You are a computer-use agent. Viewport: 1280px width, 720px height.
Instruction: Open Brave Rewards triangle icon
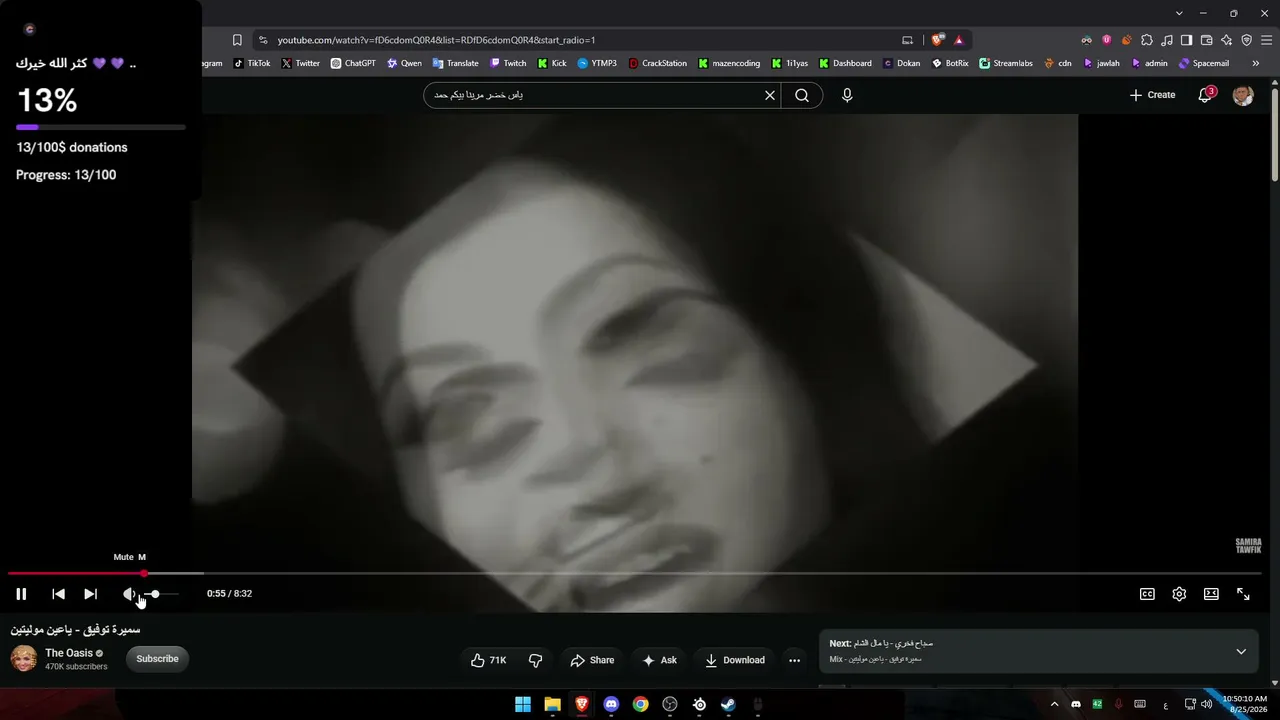[x=959, y=40]
